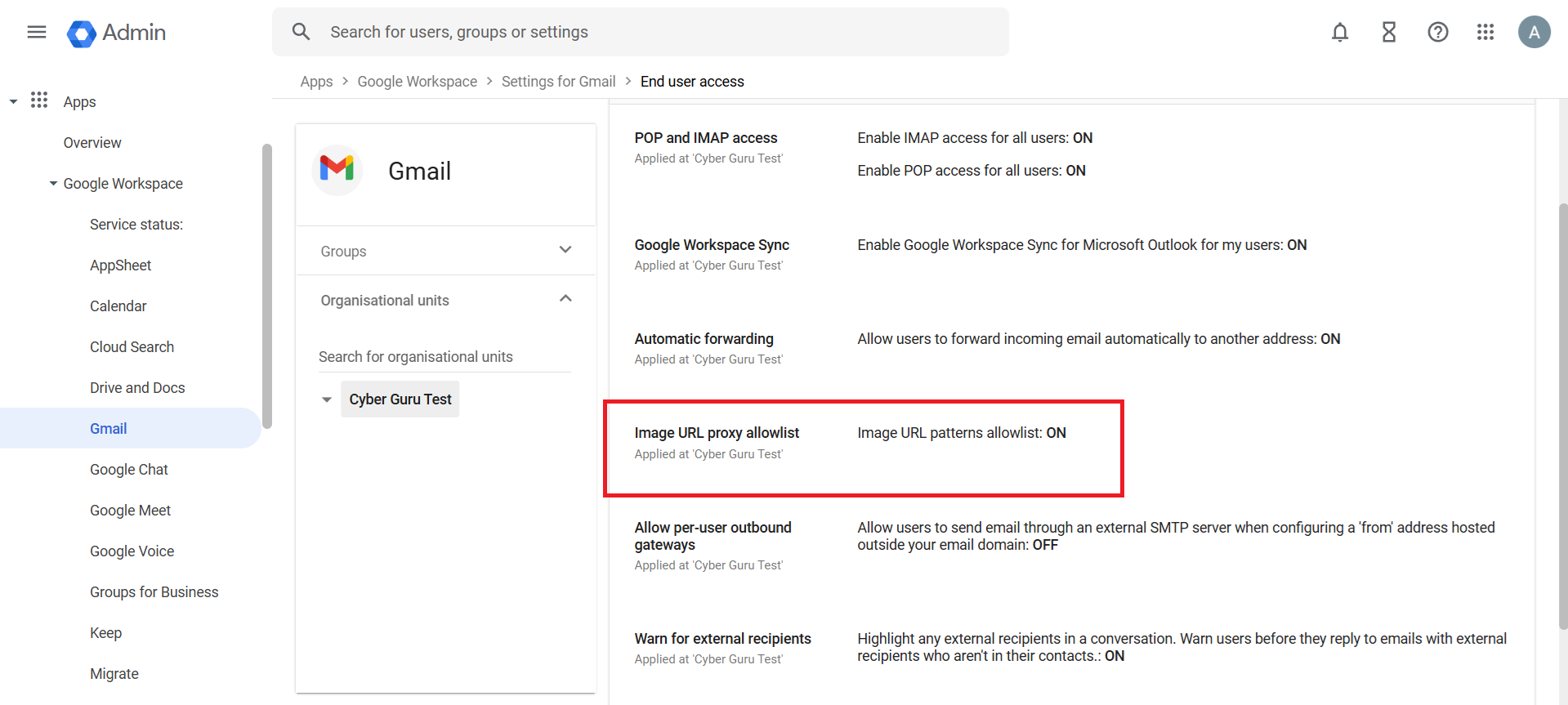Click the Search for organisational units field

pos(444,357)
